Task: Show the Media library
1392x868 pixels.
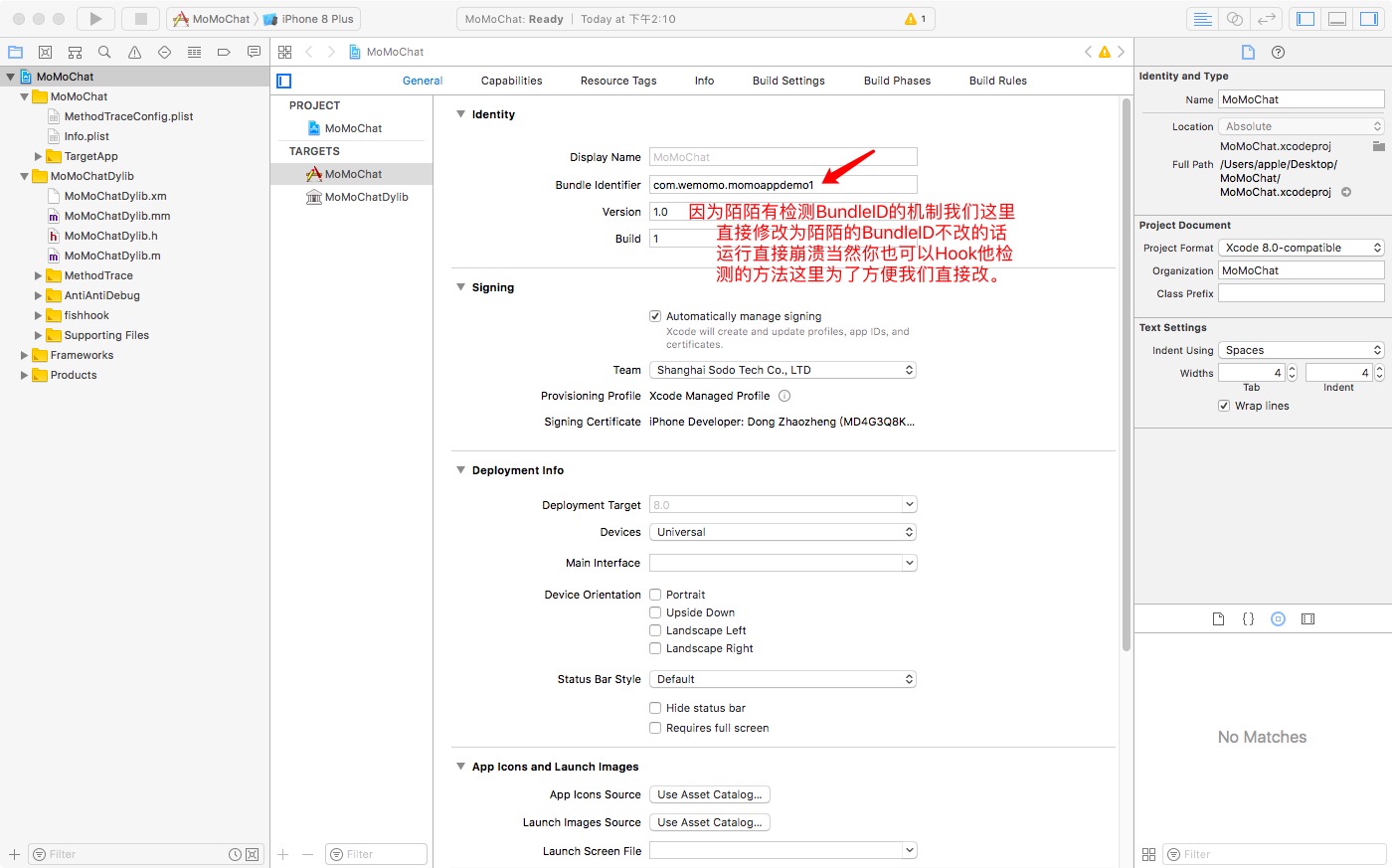Action: [x=1307, y=618]
